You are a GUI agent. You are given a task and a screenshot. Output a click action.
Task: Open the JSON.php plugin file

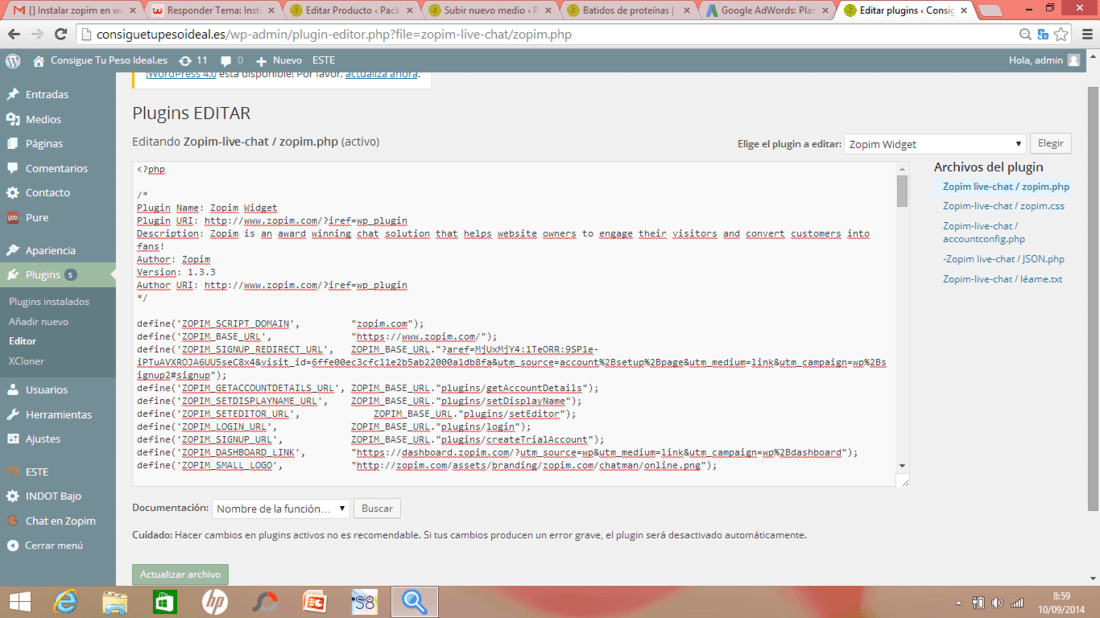[x=1003, y=259]
